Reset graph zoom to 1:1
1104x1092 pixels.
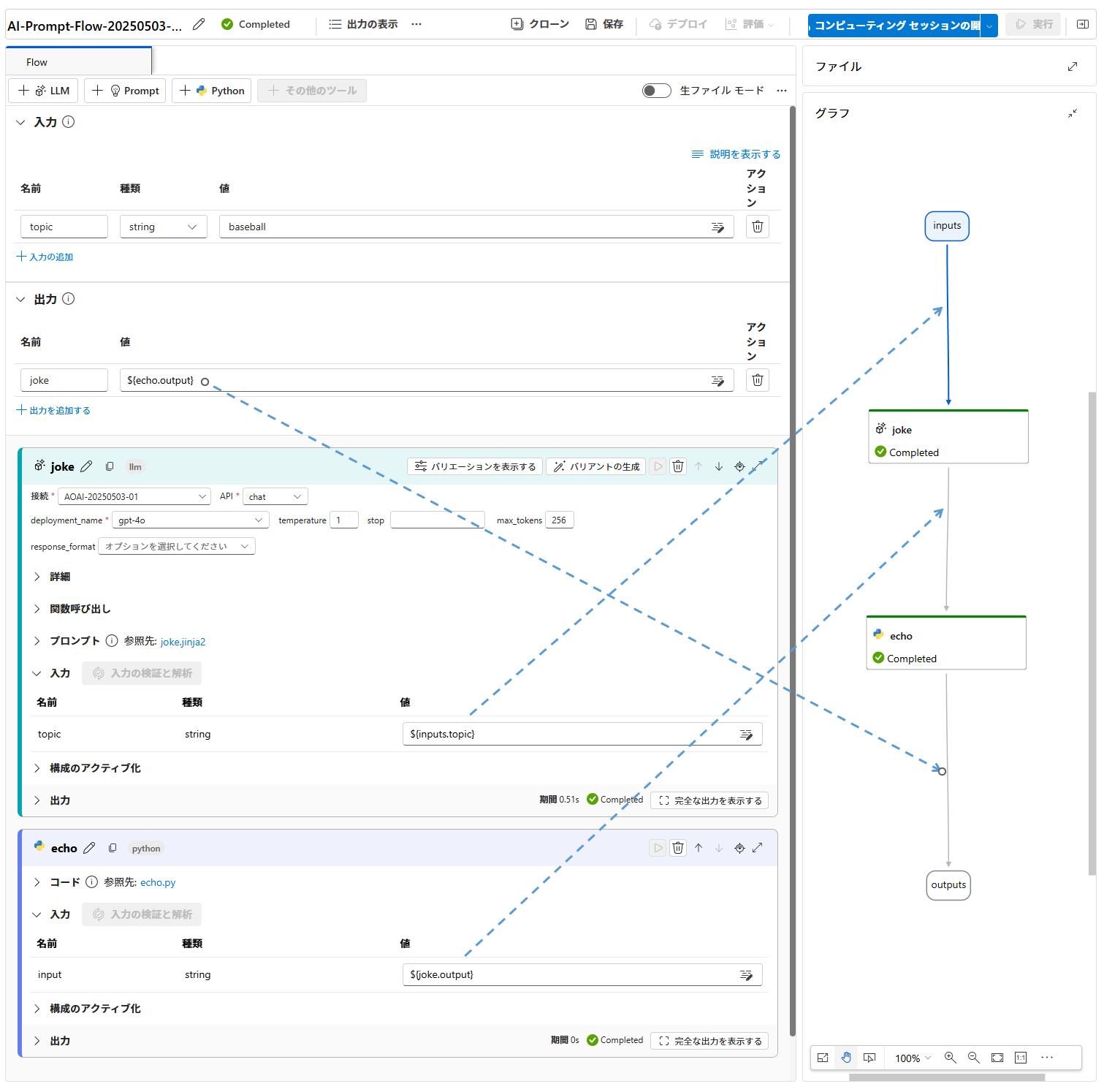coord(1021,1058)
